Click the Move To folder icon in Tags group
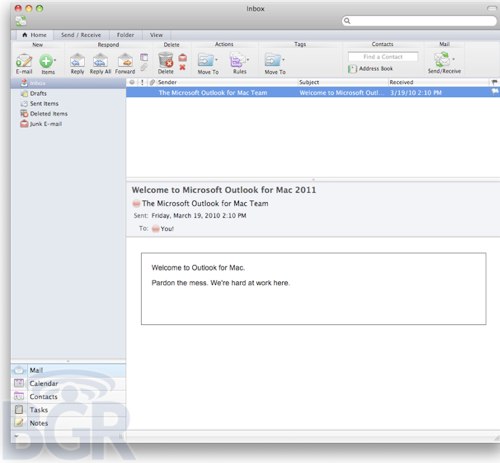 [x=272, y=61]
